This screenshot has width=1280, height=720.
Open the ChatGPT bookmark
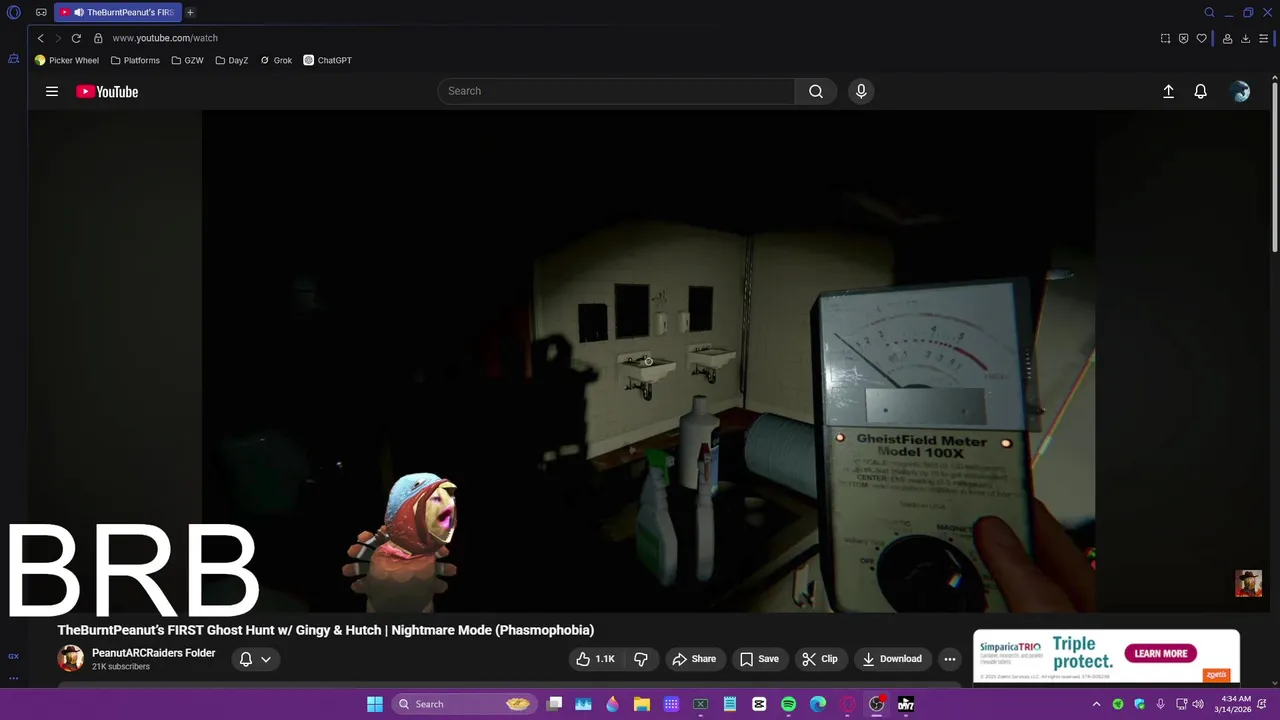tap(328, 60)
